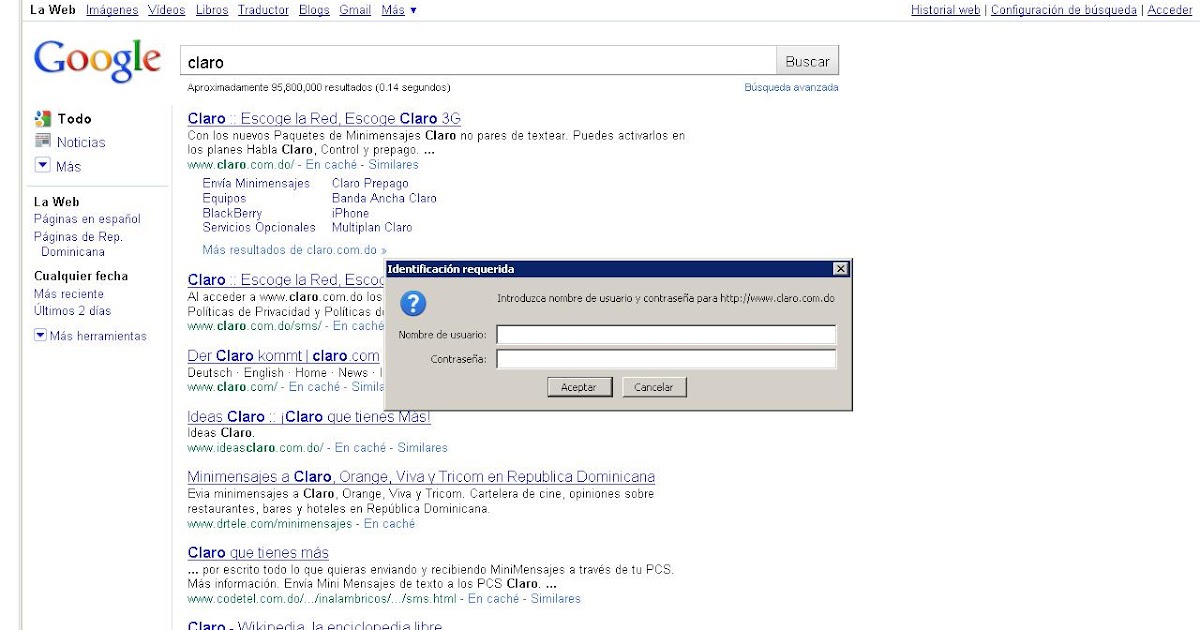Click the Contraseña field
The width and height of the screenshot is (1200, 630).
(x=666, y=358)
